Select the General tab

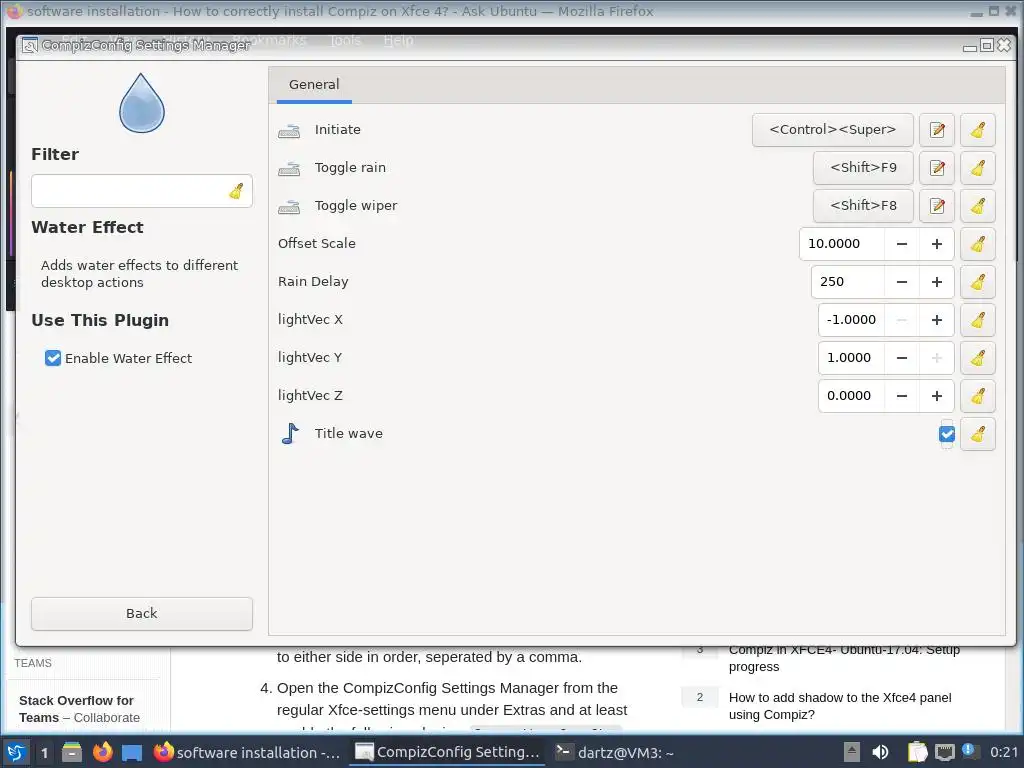tap(314, 85)
